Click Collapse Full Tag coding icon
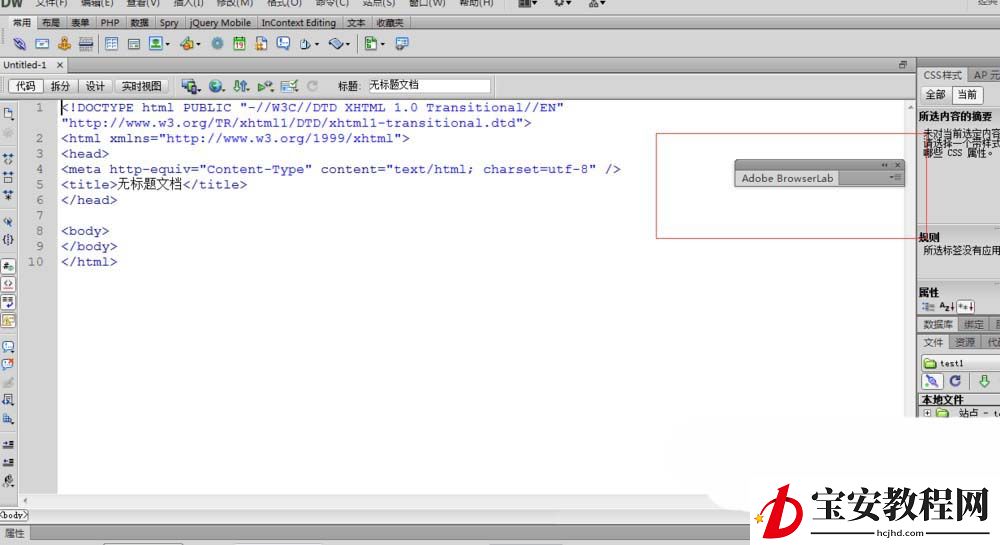The width and height of the screenshot is (1000, 545). point(8,159)
